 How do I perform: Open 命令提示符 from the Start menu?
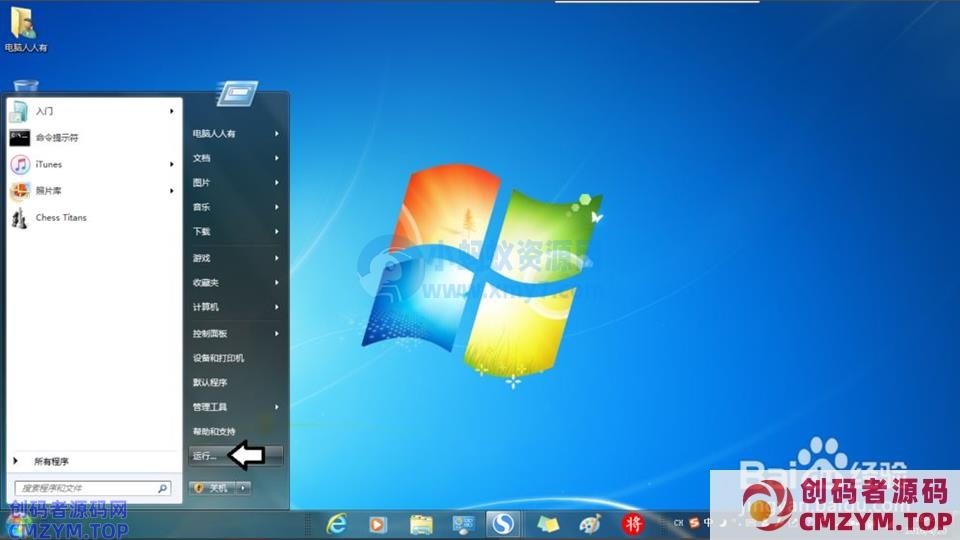coord(56,138)
